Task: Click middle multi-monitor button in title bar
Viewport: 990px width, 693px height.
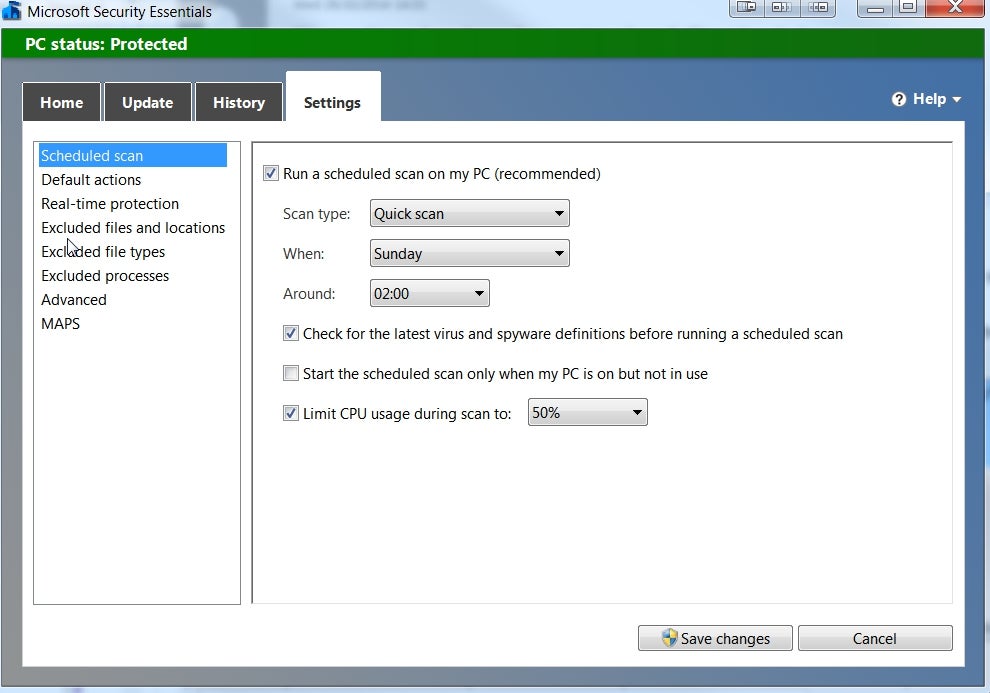Action: [782, 8]
